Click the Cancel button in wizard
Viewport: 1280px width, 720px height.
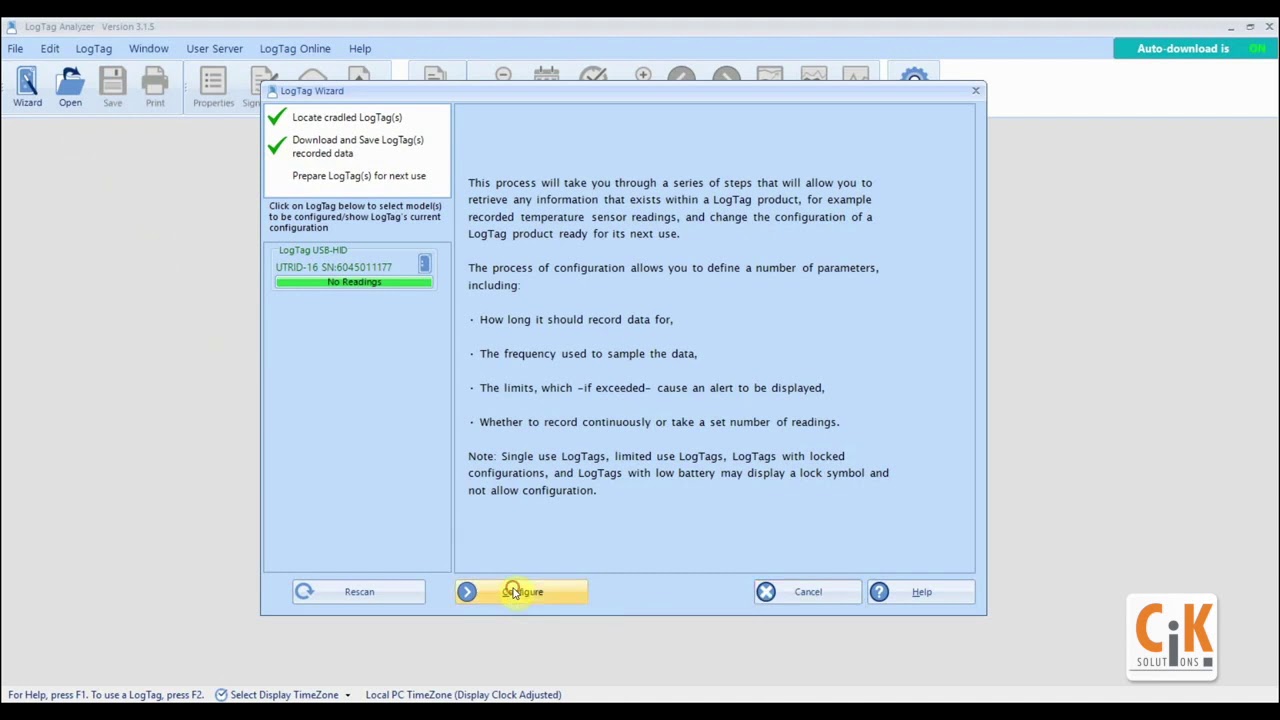click(x=807, y=592)
